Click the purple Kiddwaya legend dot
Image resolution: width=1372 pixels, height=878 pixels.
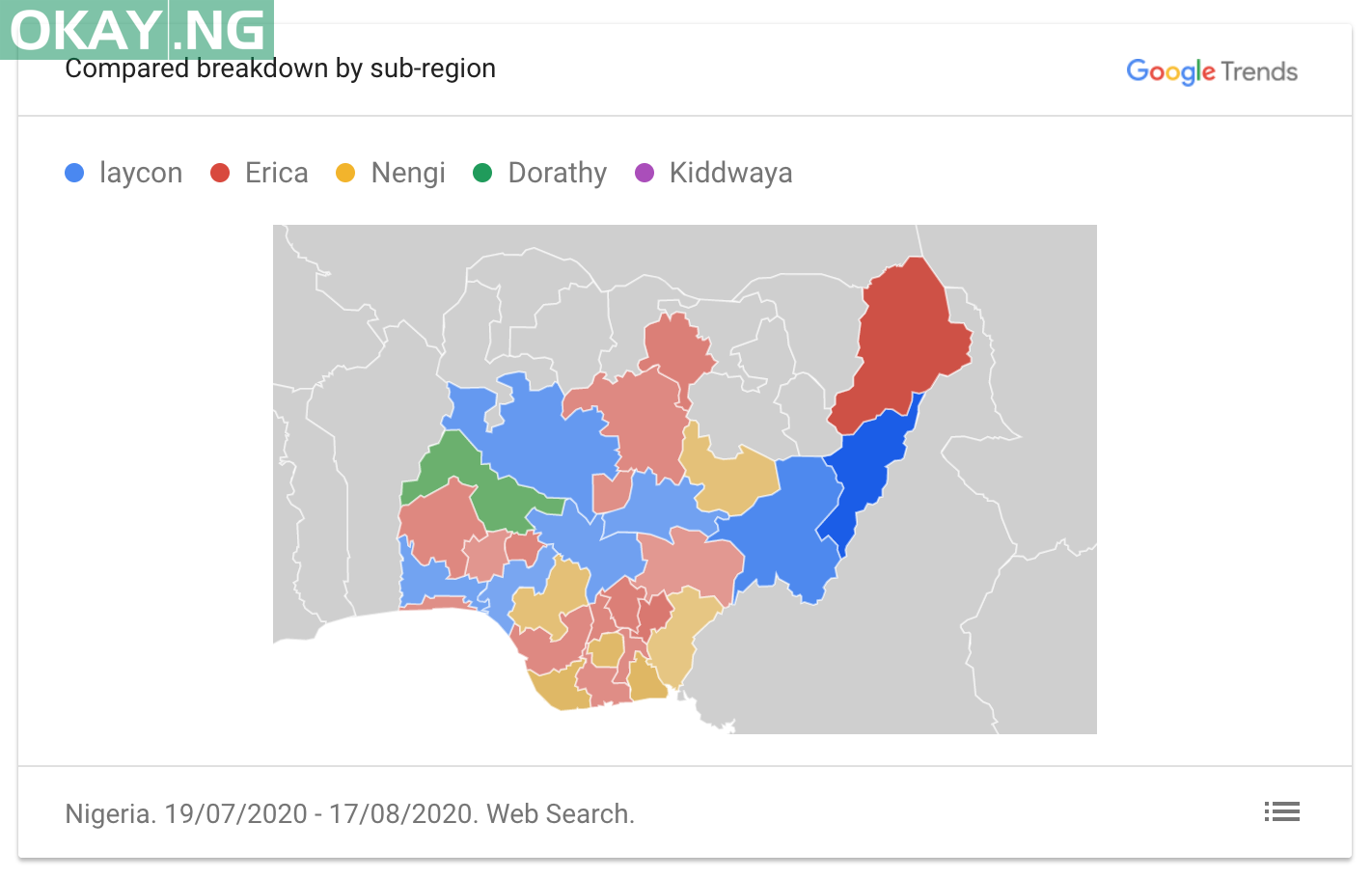(x=645, y=173)
